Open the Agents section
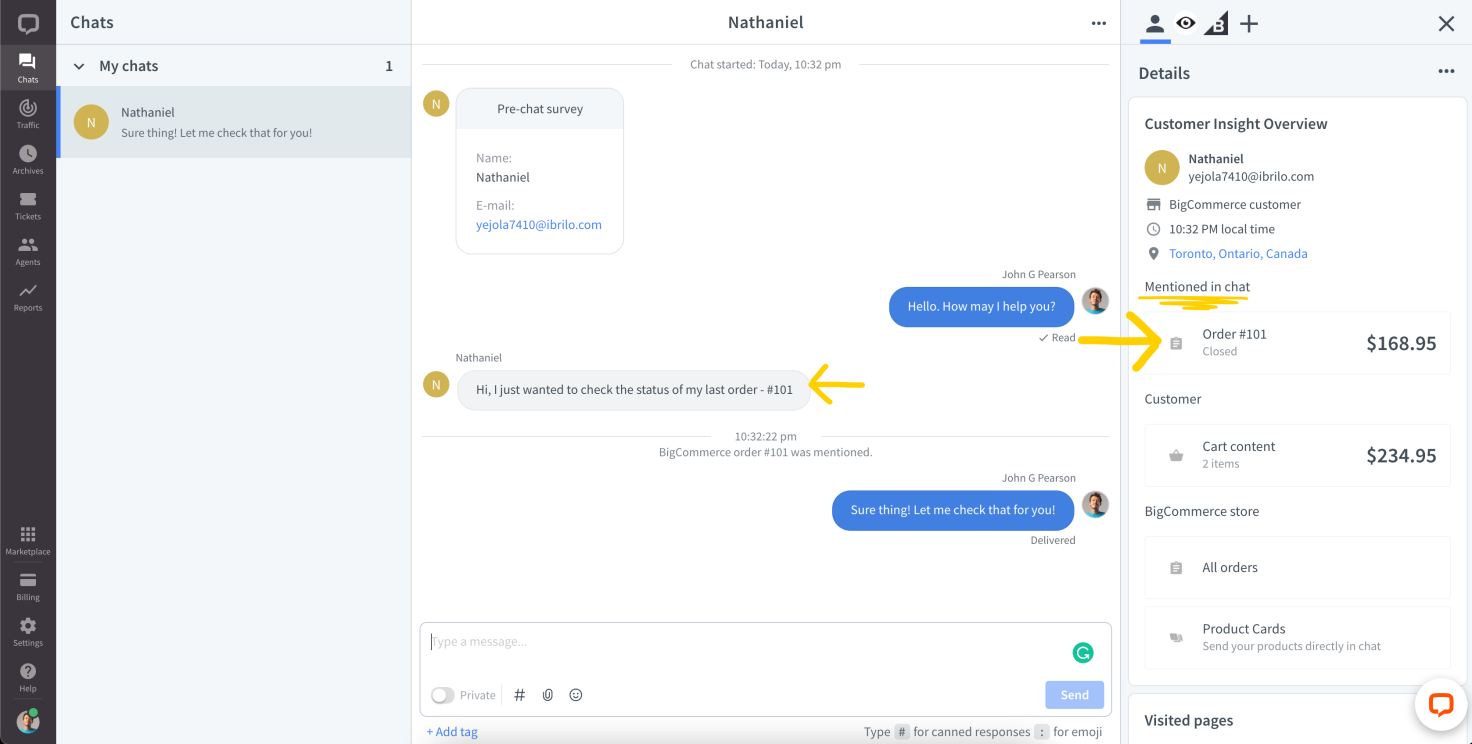 tap(28, 251)
